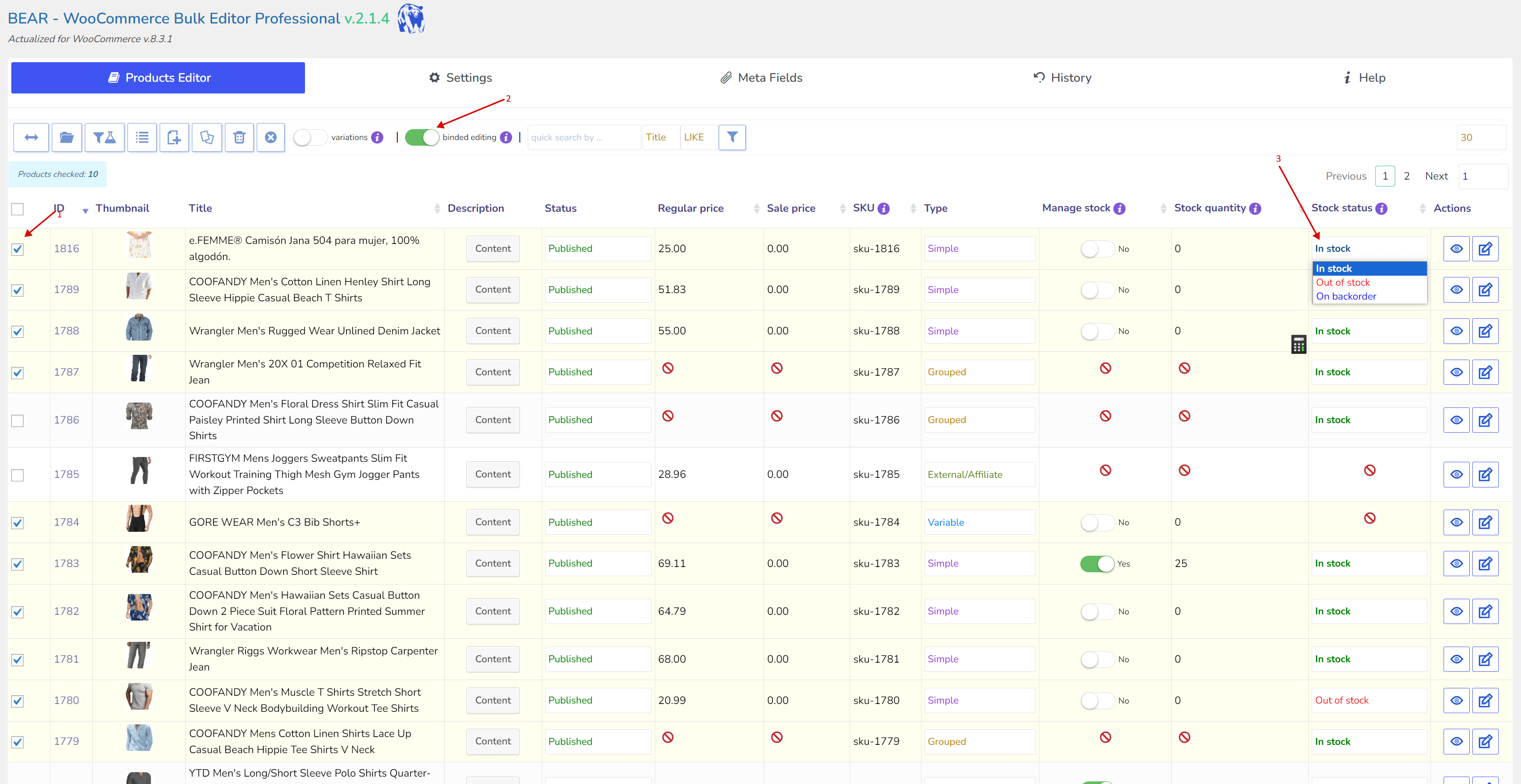
Task: Open the Title quick-search field dropdown
Action: (x=661, y=137)
